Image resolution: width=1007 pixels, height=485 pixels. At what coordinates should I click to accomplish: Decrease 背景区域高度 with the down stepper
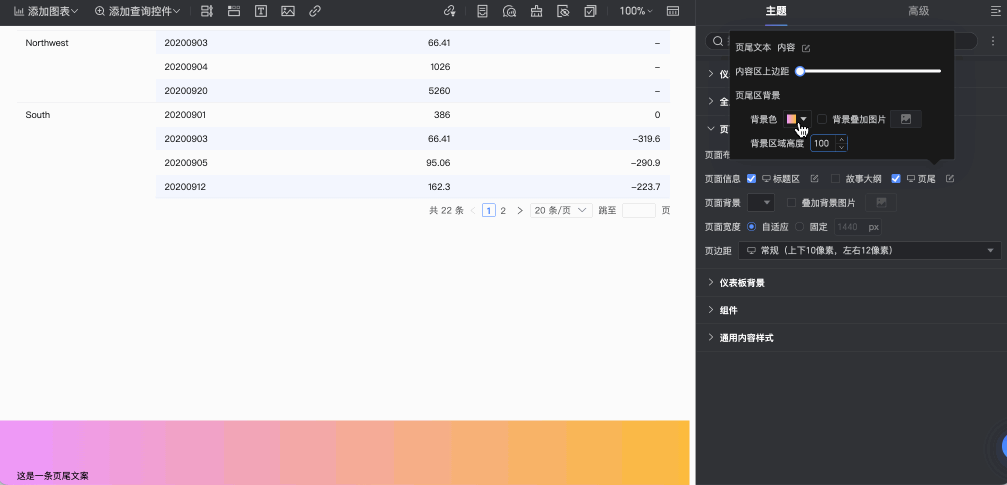click(x=842, y=147)
